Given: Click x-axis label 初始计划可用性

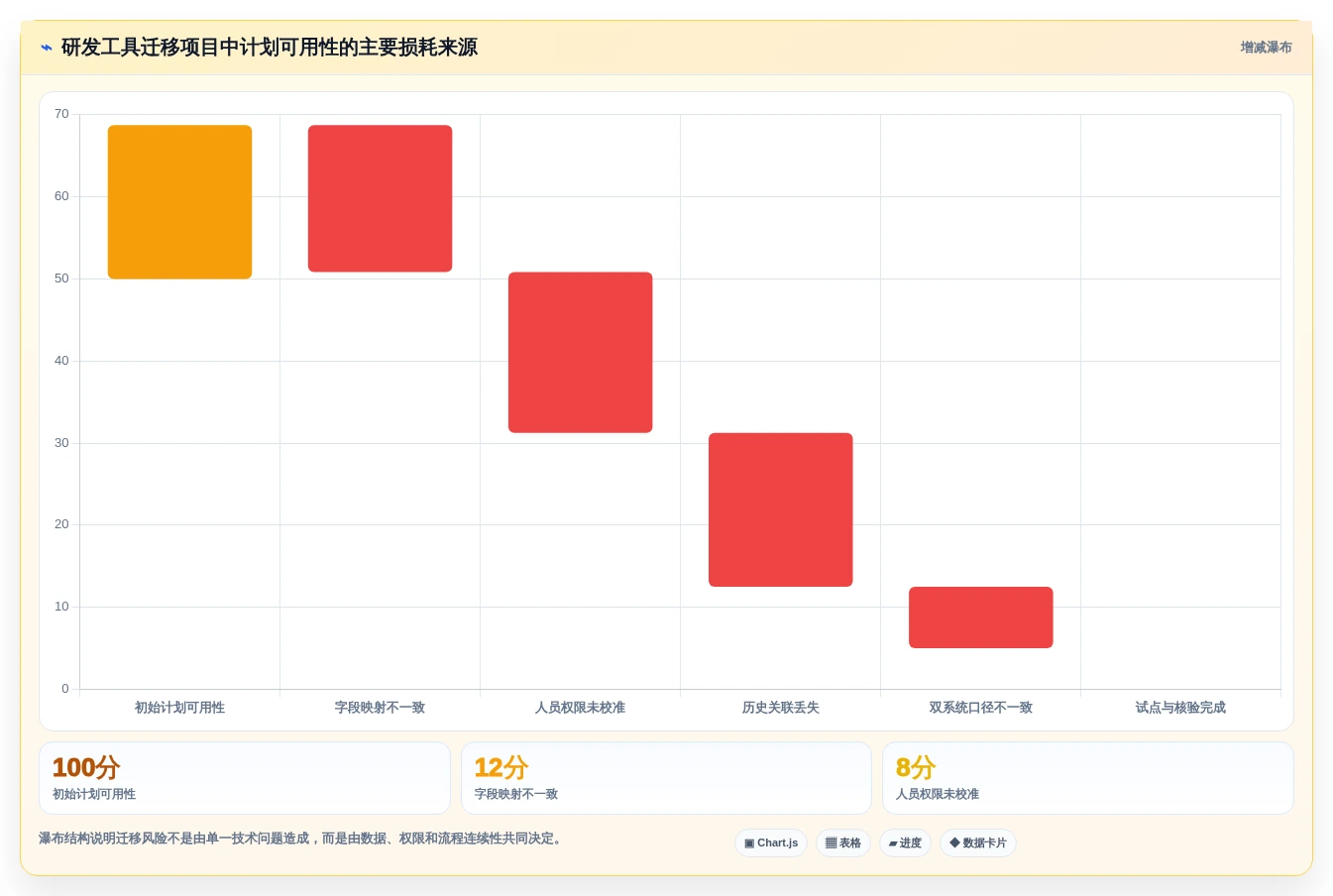Looking at the screenshot, I should click(x=179, y=708).
